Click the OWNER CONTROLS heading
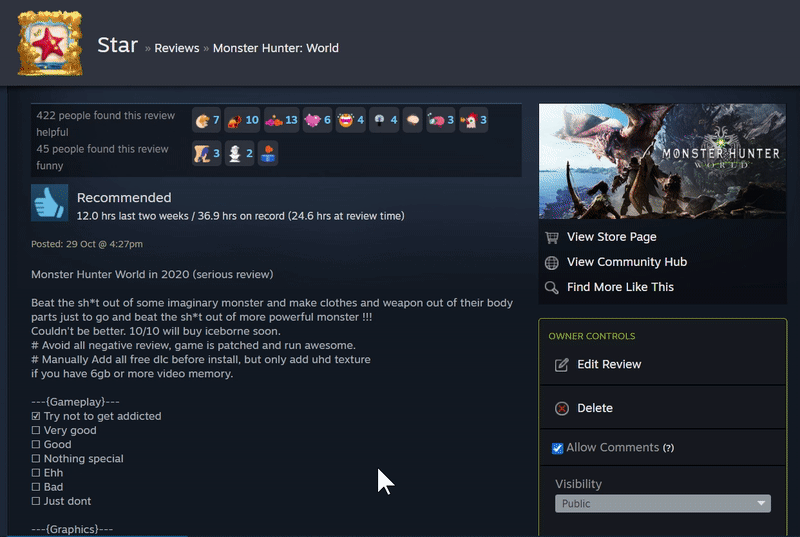This screenshot has height=537, width=800. pyautogui.click(x=592, y=336)
